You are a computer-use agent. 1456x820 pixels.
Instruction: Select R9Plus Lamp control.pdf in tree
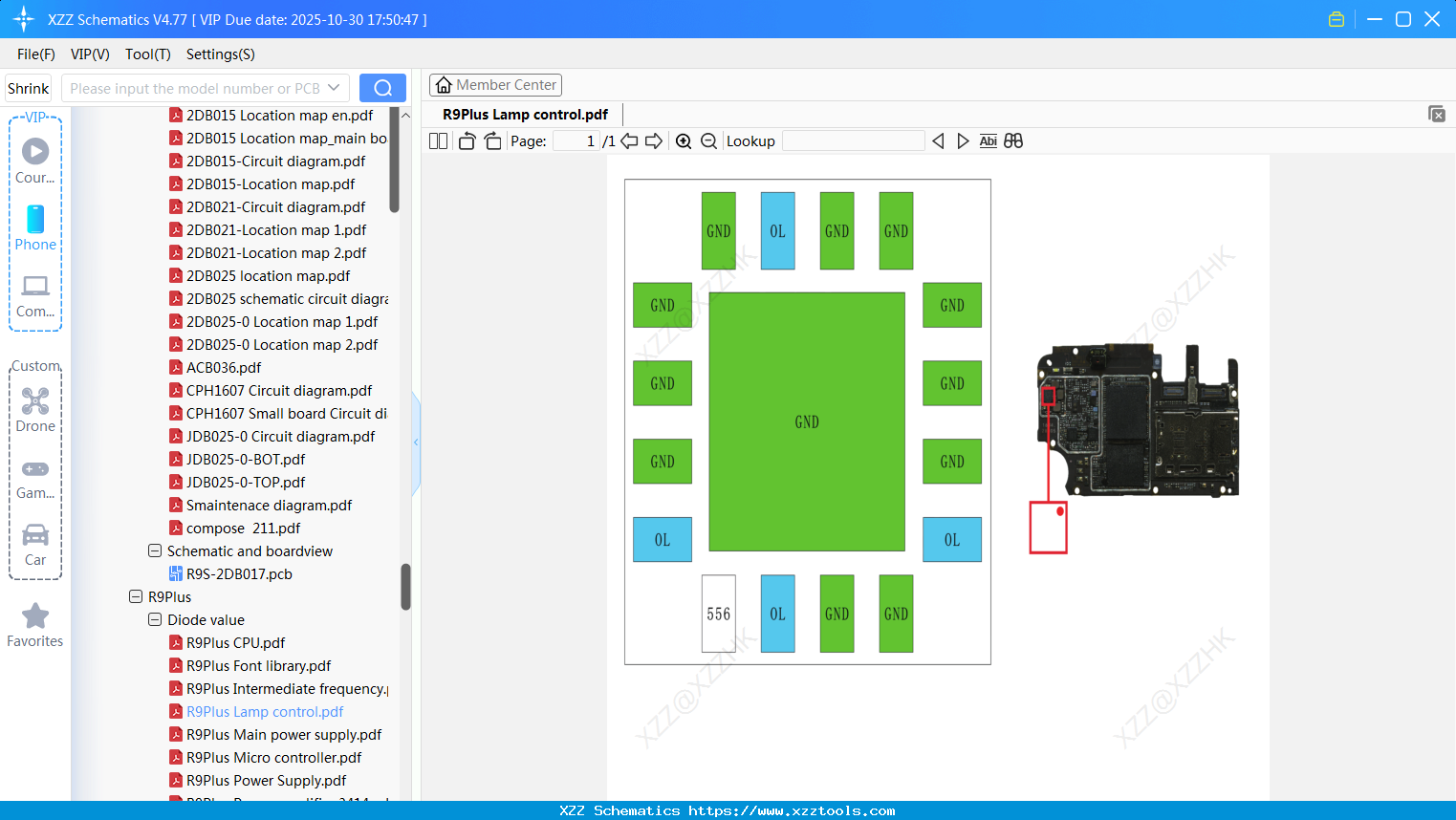click(x=265, y=712)
